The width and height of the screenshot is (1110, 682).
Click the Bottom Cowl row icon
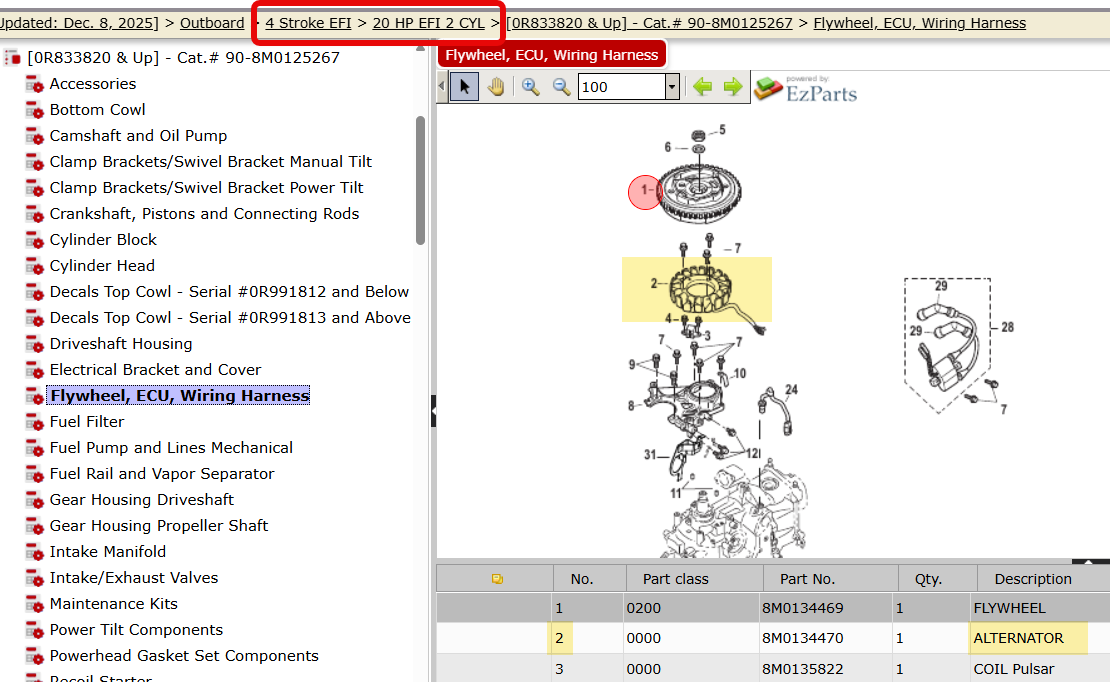click(34, 110)
